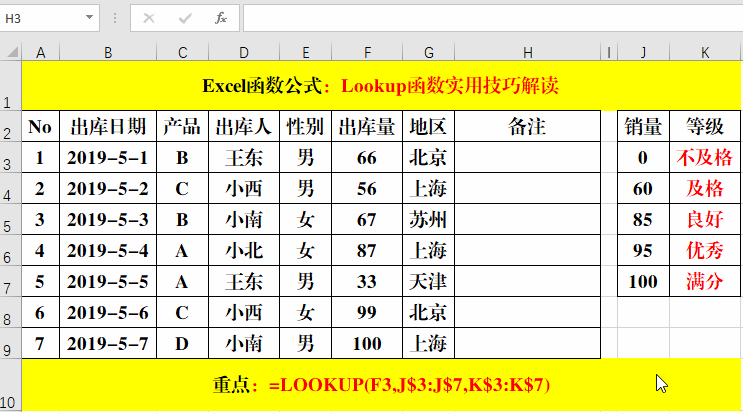This screenshot has width=743, height=412.
Task: Click date cell '2019-5-4'
Action: point(108,250)
